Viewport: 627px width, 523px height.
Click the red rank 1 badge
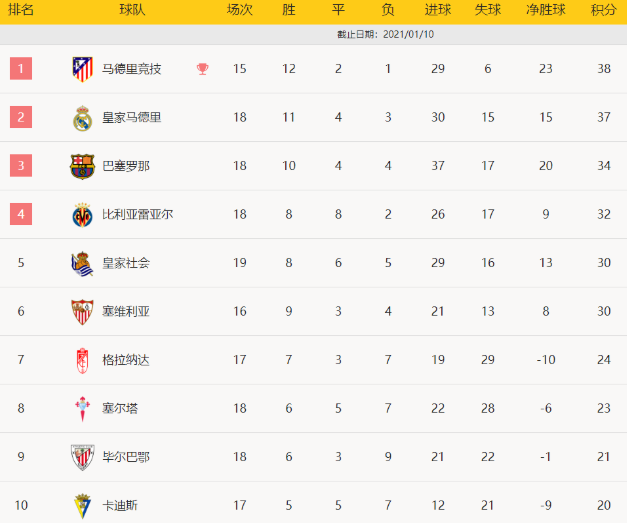tap(21, 69)
